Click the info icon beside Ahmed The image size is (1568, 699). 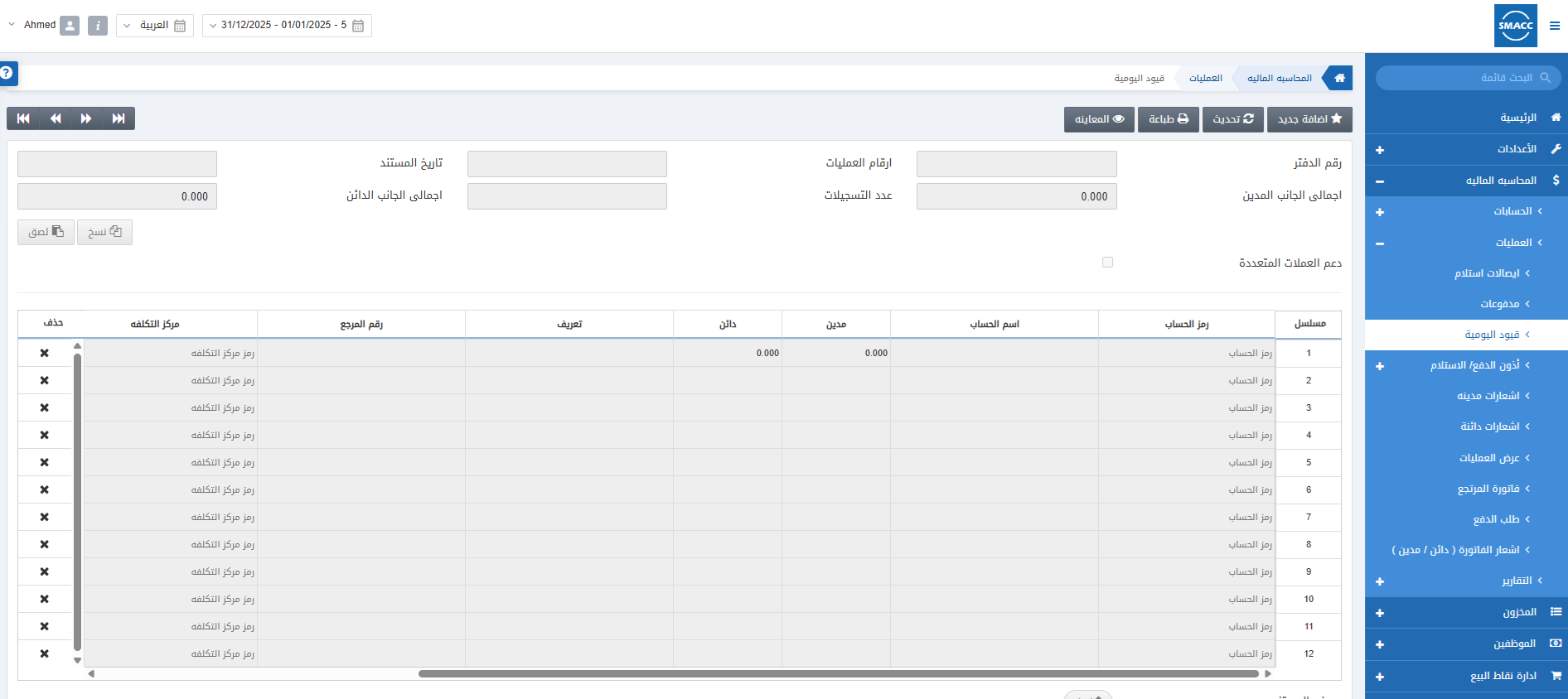[98, 26]
